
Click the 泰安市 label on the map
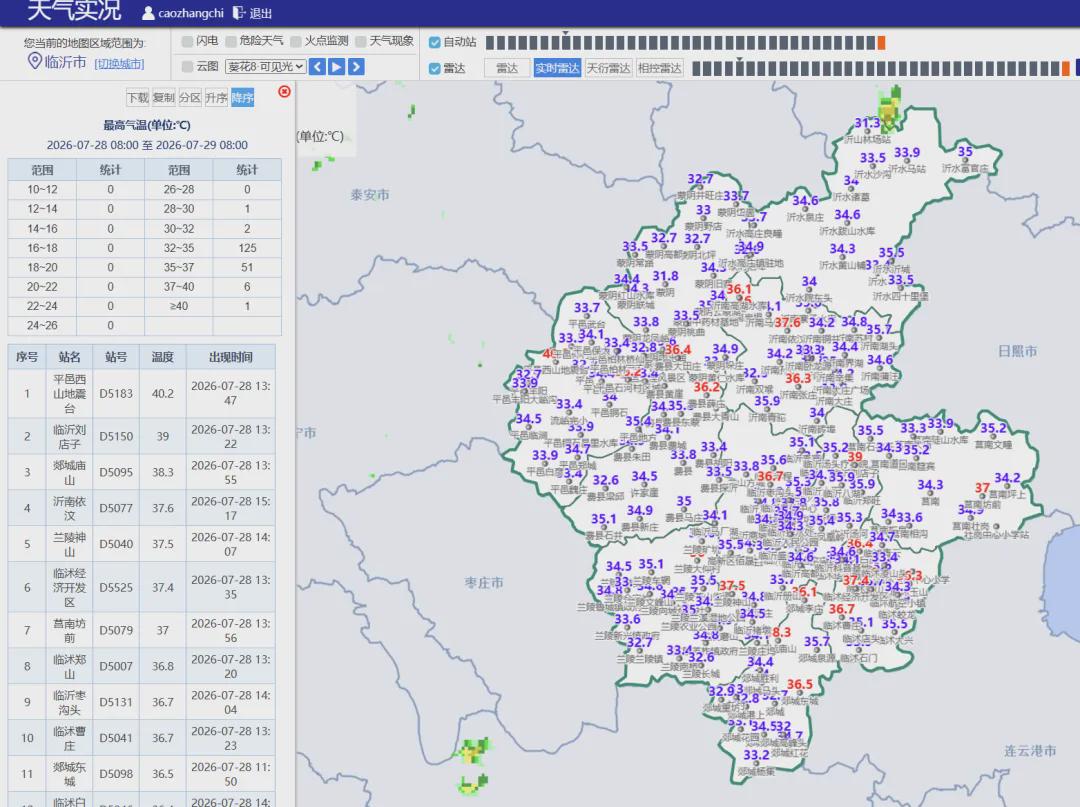pos(370,195)
